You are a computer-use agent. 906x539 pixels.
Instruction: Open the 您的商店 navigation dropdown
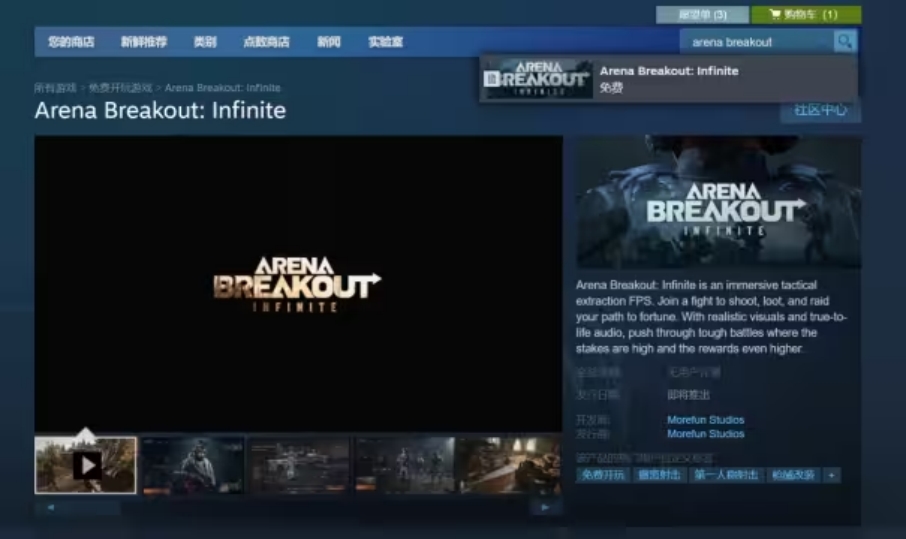(71, 42)
